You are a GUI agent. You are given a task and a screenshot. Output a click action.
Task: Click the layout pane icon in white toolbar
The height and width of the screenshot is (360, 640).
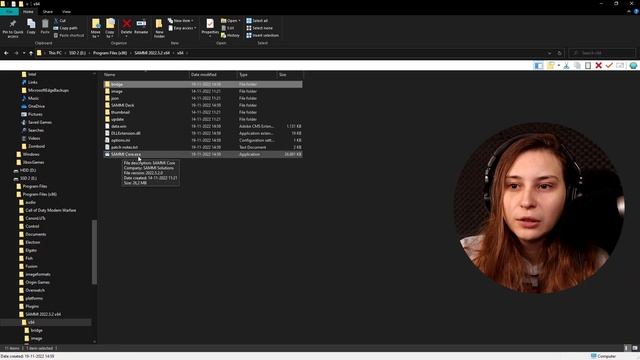coord(538,65)
